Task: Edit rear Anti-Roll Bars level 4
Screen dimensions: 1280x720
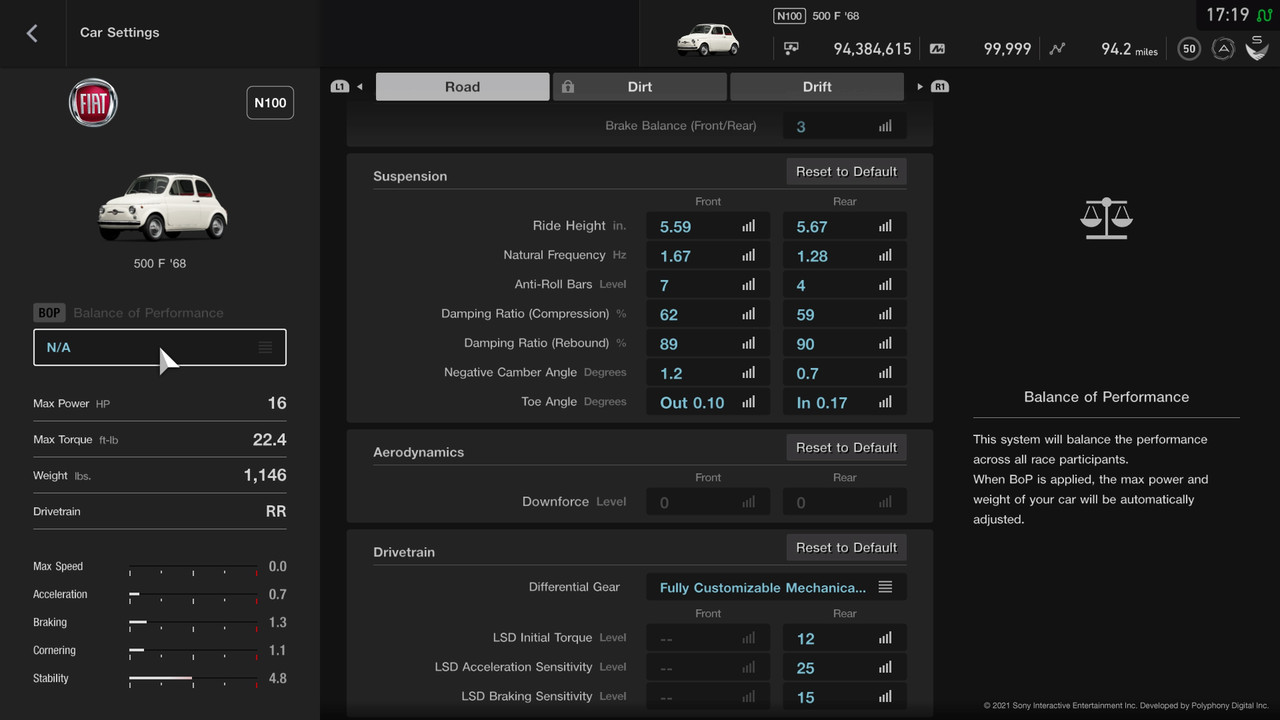Action: coord(845,285)
